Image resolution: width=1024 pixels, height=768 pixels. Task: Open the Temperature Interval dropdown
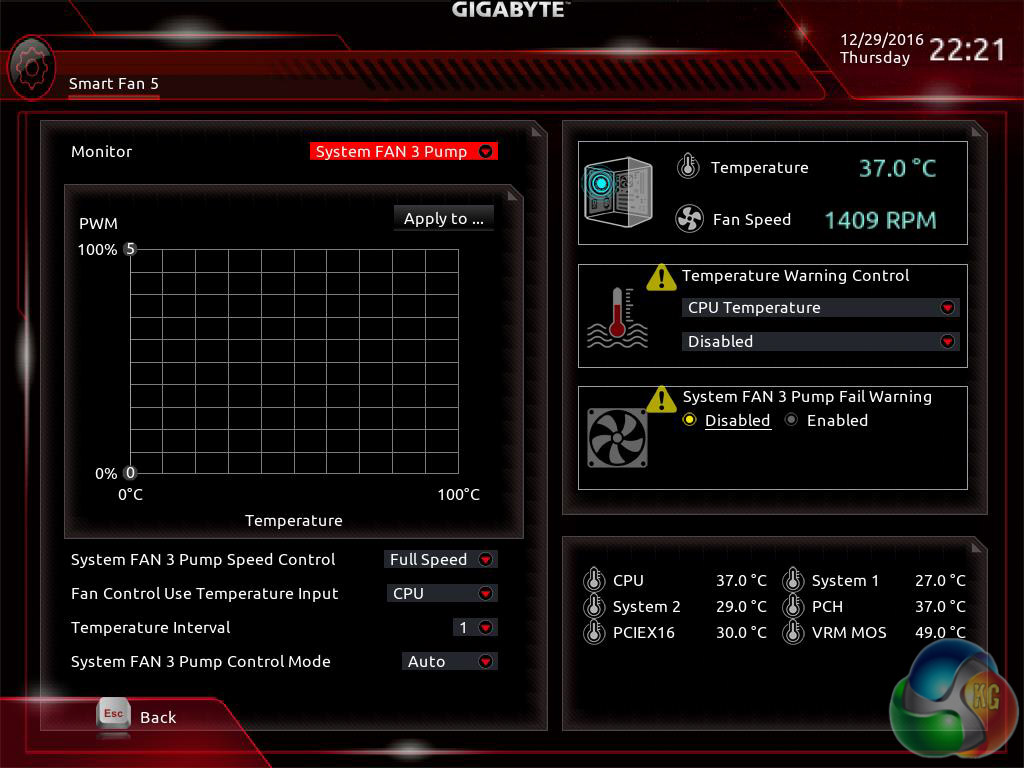pos(475,628)
